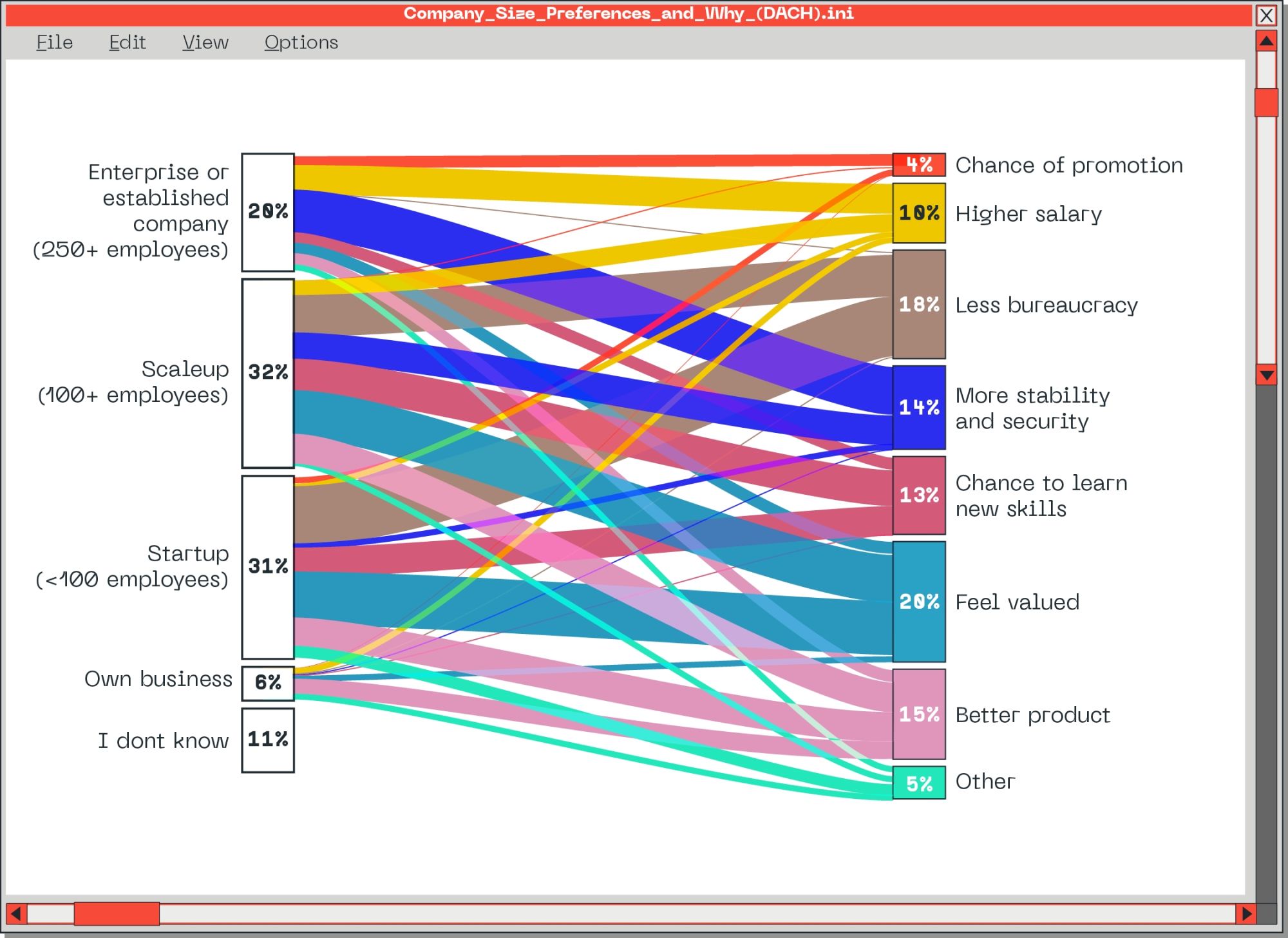Click the 'Startup (<100 employees)' label
The height and width of the screenshot is (938, 1288).
click(132, 566)
